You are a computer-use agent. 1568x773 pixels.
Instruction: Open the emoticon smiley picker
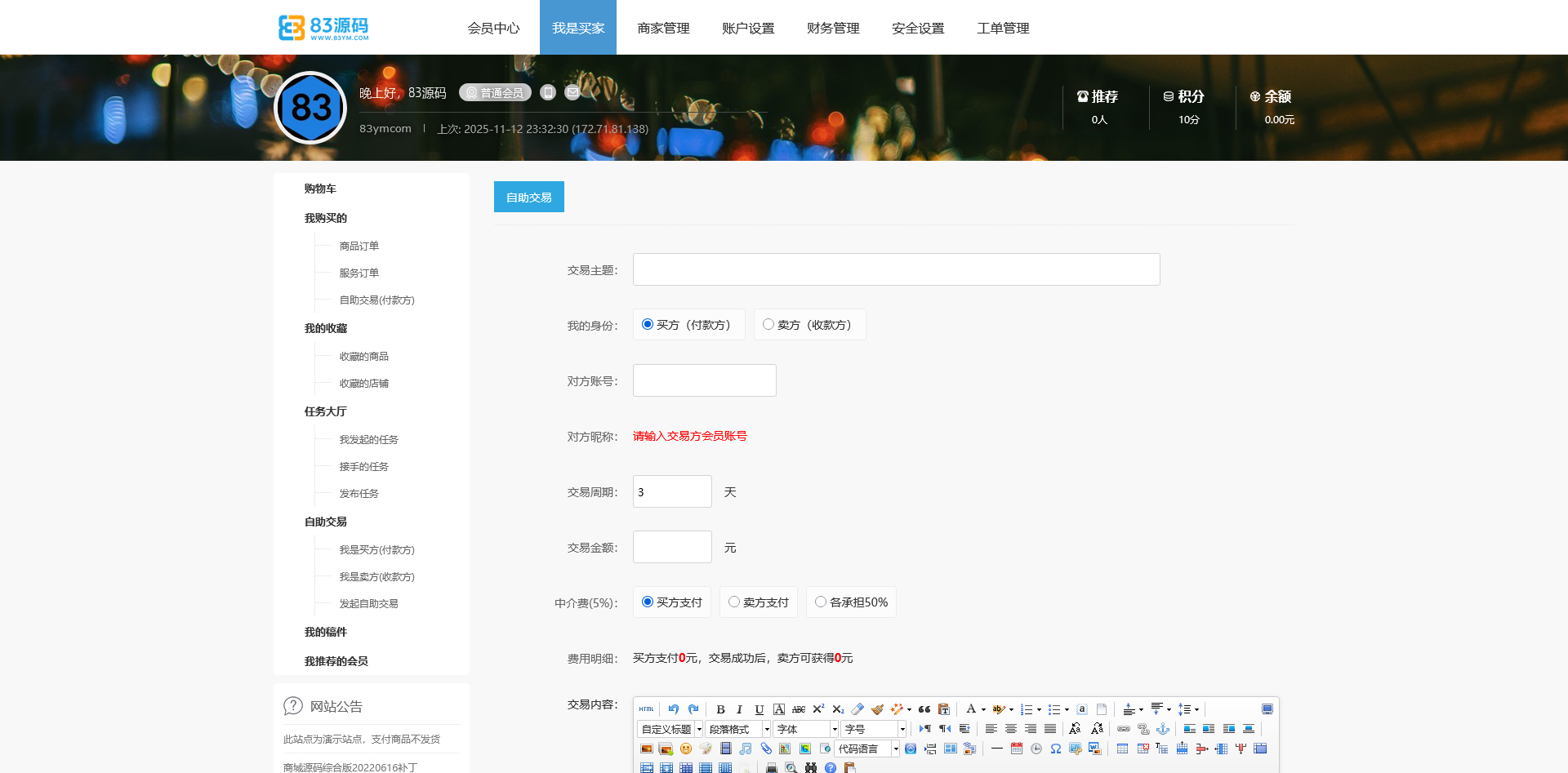686,749
